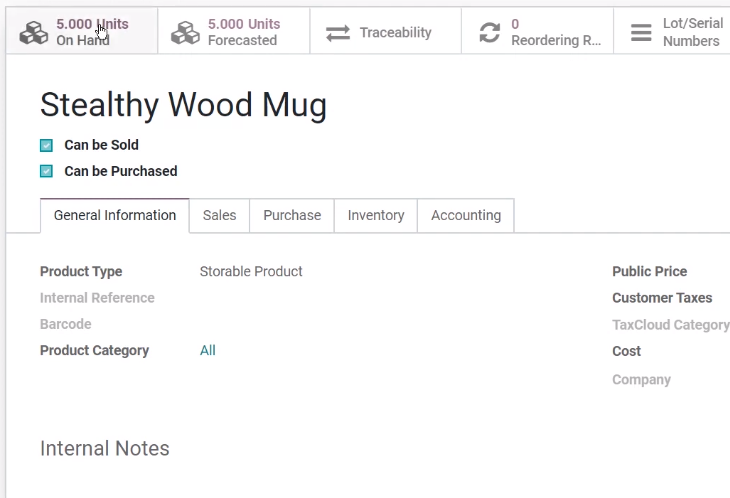Click the On Hand cubes icon

click(34, 33)
